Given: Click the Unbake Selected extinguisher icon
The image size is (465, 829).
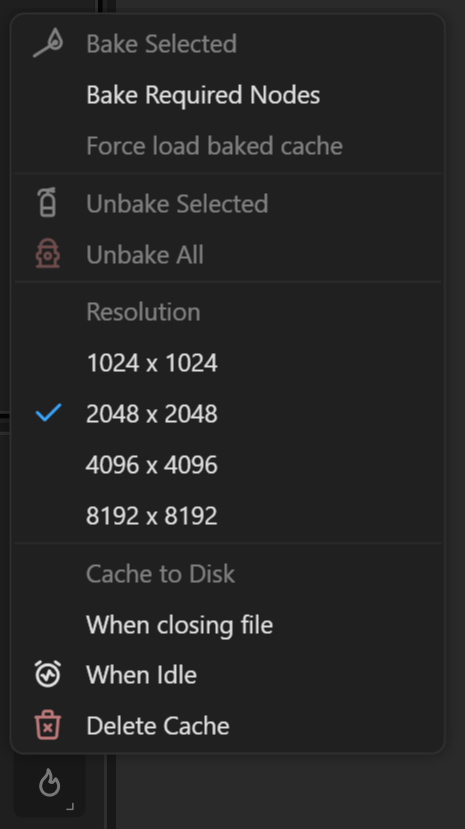Looking at the screenshot, I should click(x=48, y=202).
